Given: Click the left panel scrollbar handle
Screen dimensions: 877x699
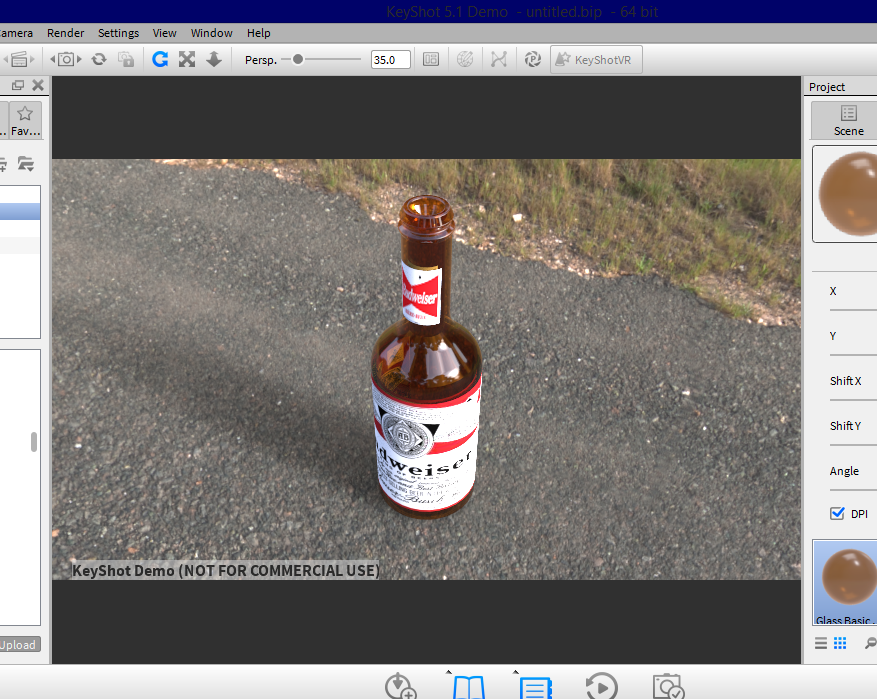Looking at the screenshot, I should [x=34, y=442].
